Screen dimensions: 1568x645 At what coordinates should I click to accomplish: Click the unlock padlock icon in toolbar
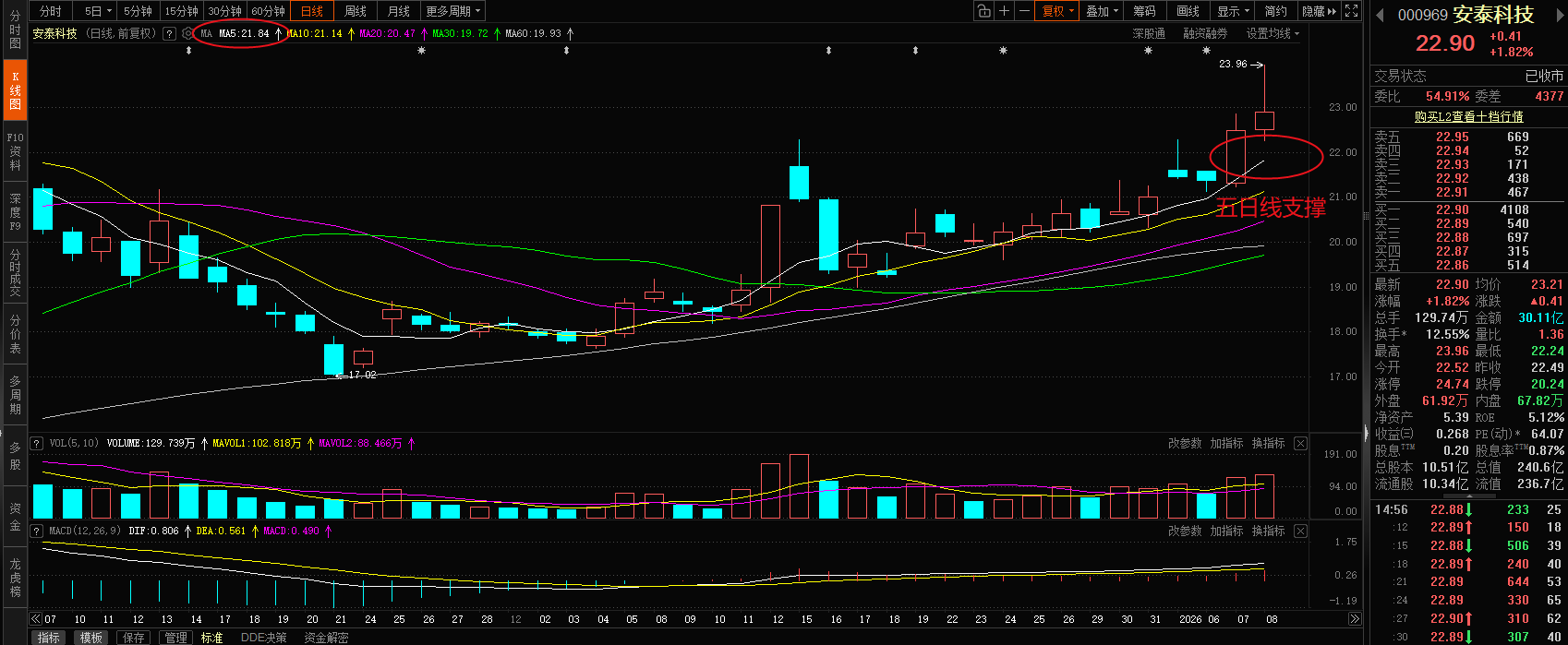click(983, 11)
